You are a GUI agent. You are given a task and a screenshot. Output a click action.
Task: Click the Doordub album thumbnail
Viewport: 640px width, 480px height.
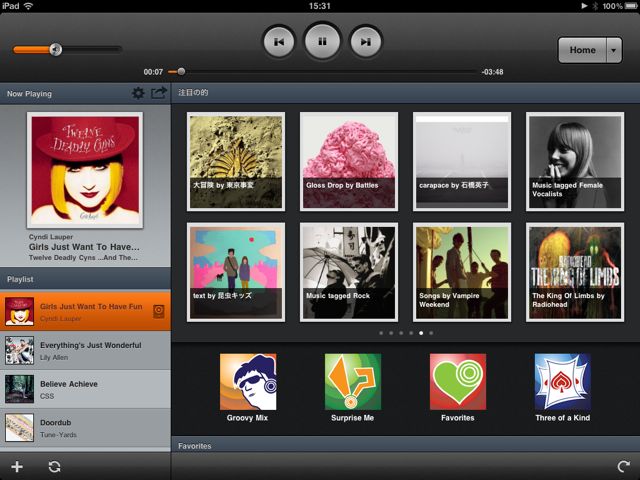[x=19, y=428]
